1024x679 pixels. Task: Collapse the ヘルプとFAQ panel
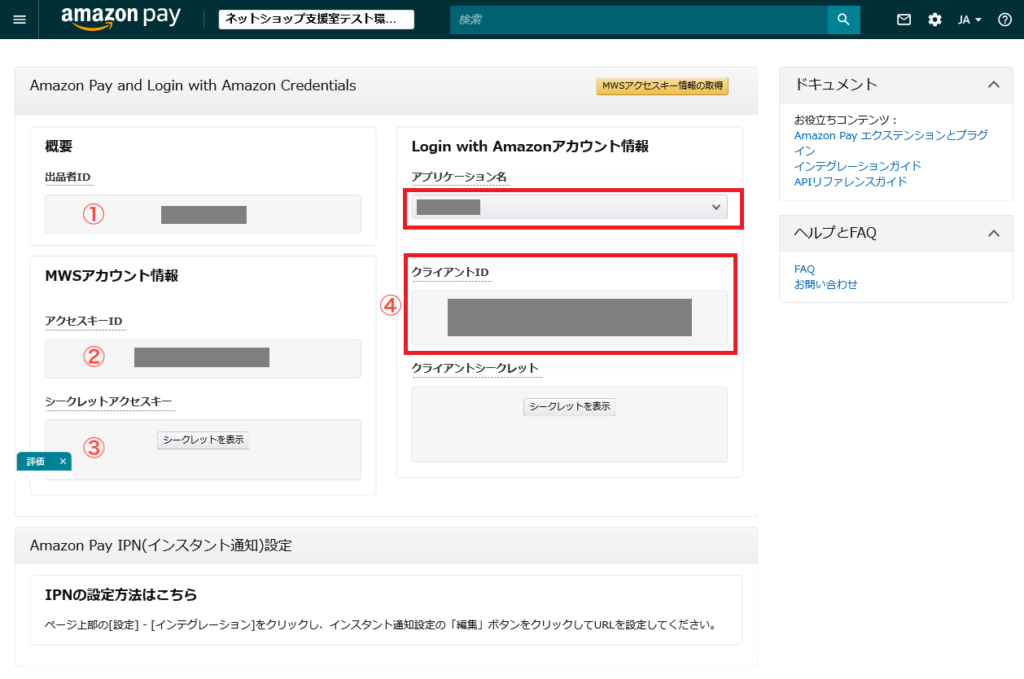click(993, 233)
